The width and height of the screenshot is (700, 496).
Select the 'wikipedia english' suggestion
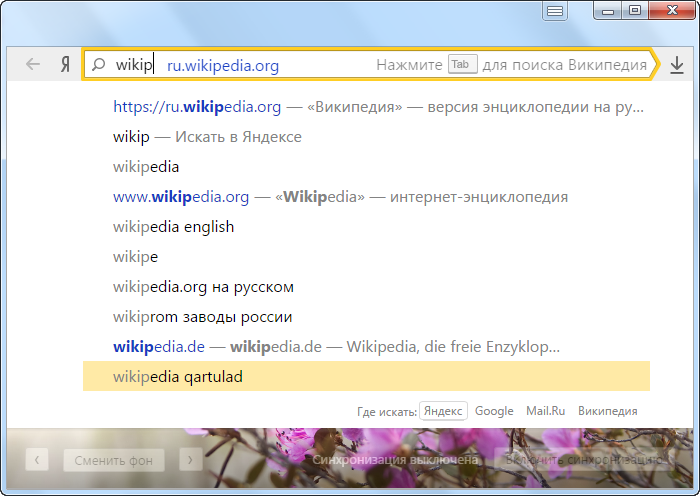tap(366, 227)
